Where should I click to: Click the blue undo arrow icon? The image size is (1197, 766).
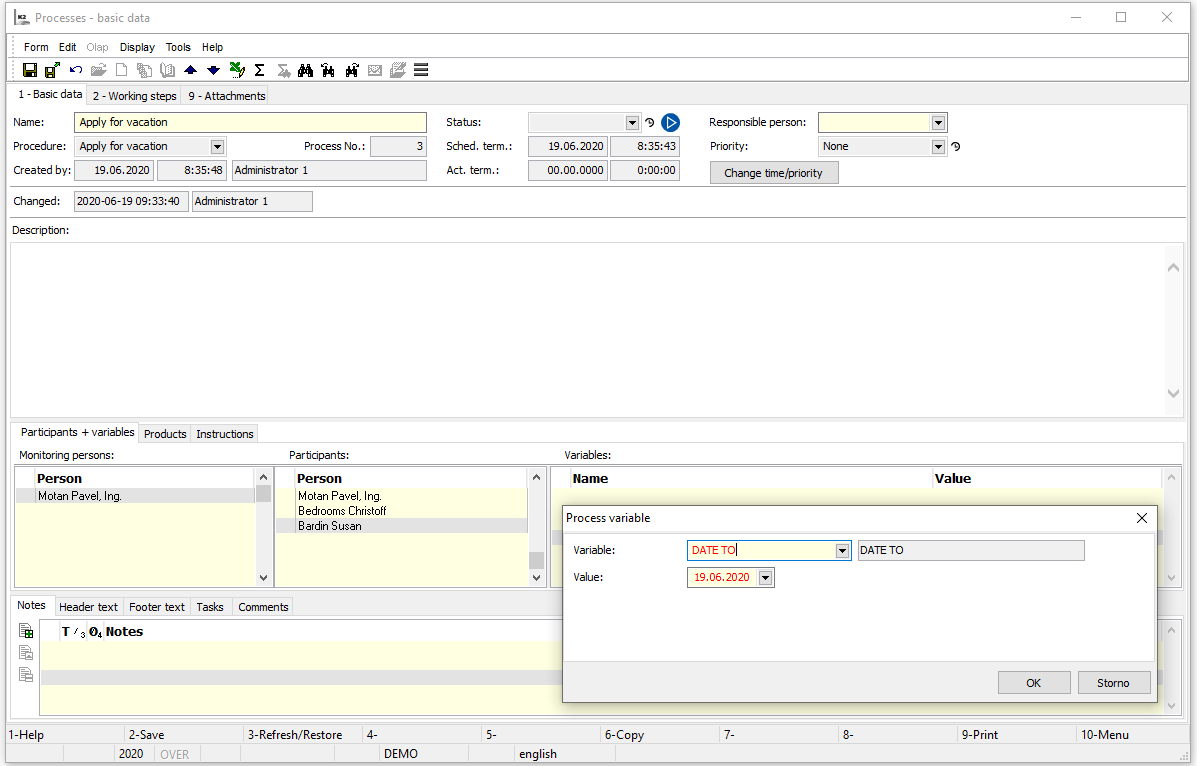[76, 70]
